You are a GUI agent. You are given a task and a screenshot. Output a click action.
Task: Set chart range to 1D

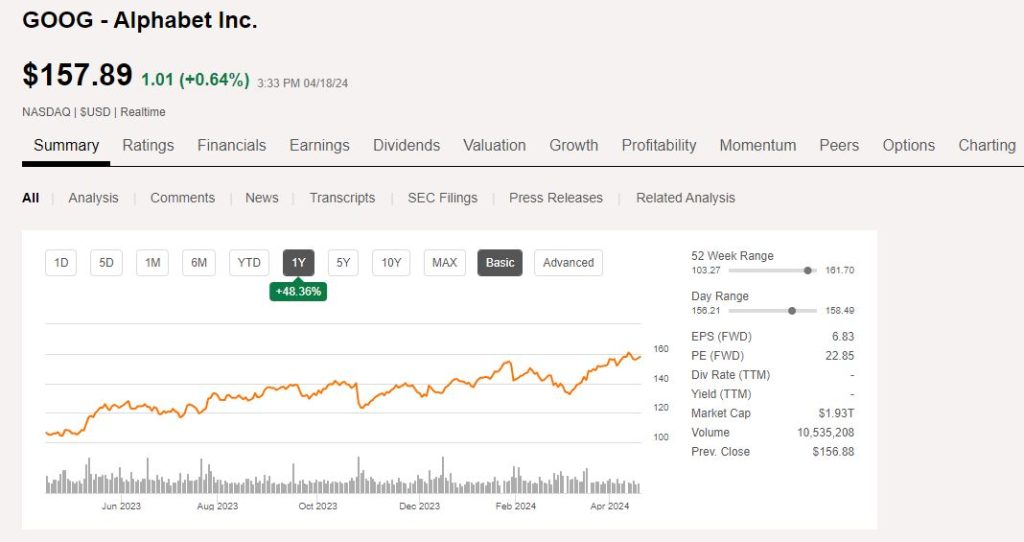pos(61,263)
